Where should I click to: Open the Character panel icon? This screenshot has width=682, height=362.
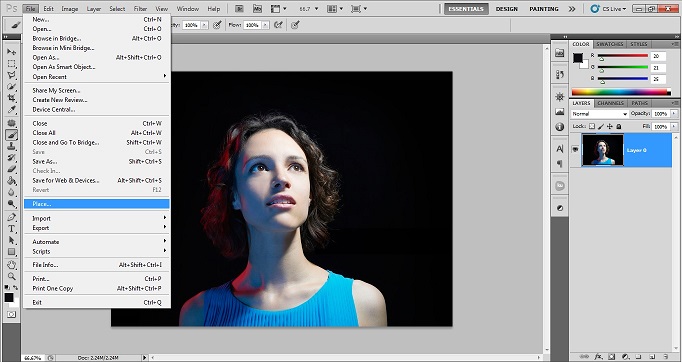click(x=560, y=149)
